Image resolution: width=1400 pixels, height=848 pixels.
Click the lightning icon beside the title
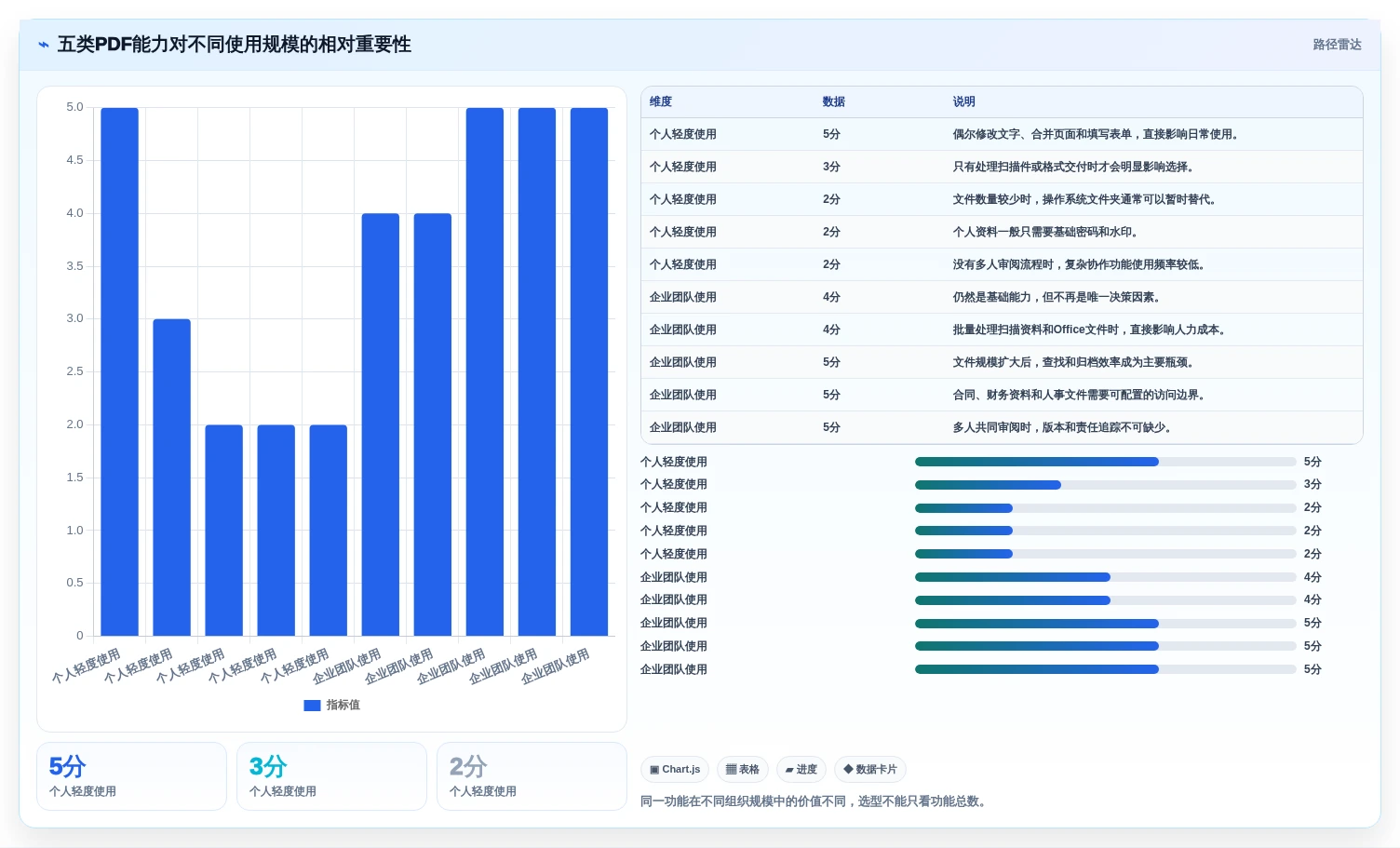point(44,45)
